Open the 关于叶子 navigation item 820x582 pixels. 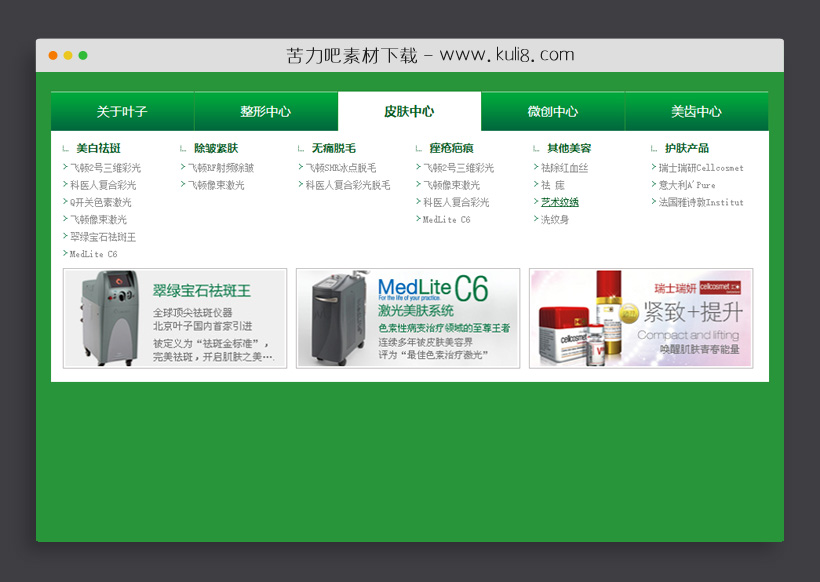pyautogui.click(x=123, y=111)
